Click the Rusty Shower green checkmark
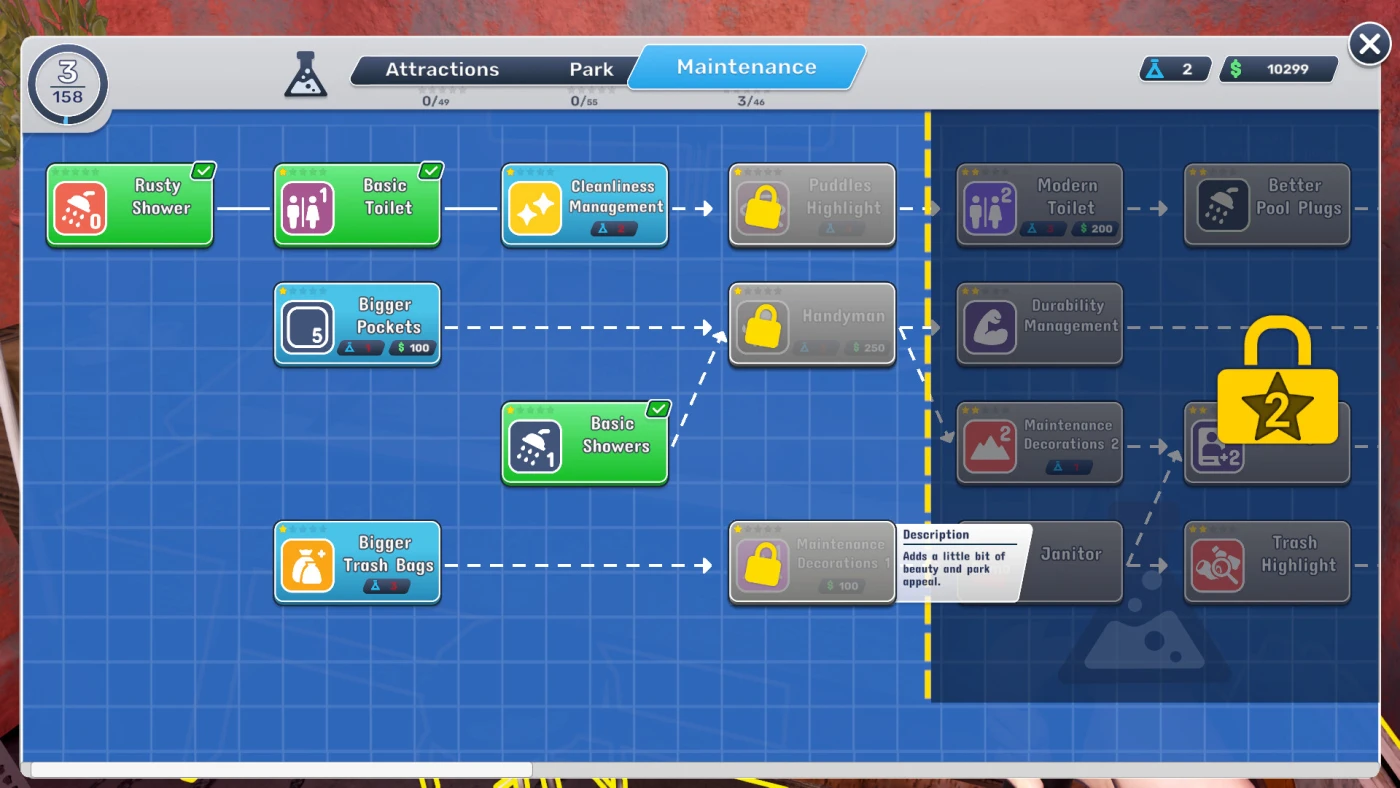Screen dimensions: 1400x788 [x=203, y=171]
